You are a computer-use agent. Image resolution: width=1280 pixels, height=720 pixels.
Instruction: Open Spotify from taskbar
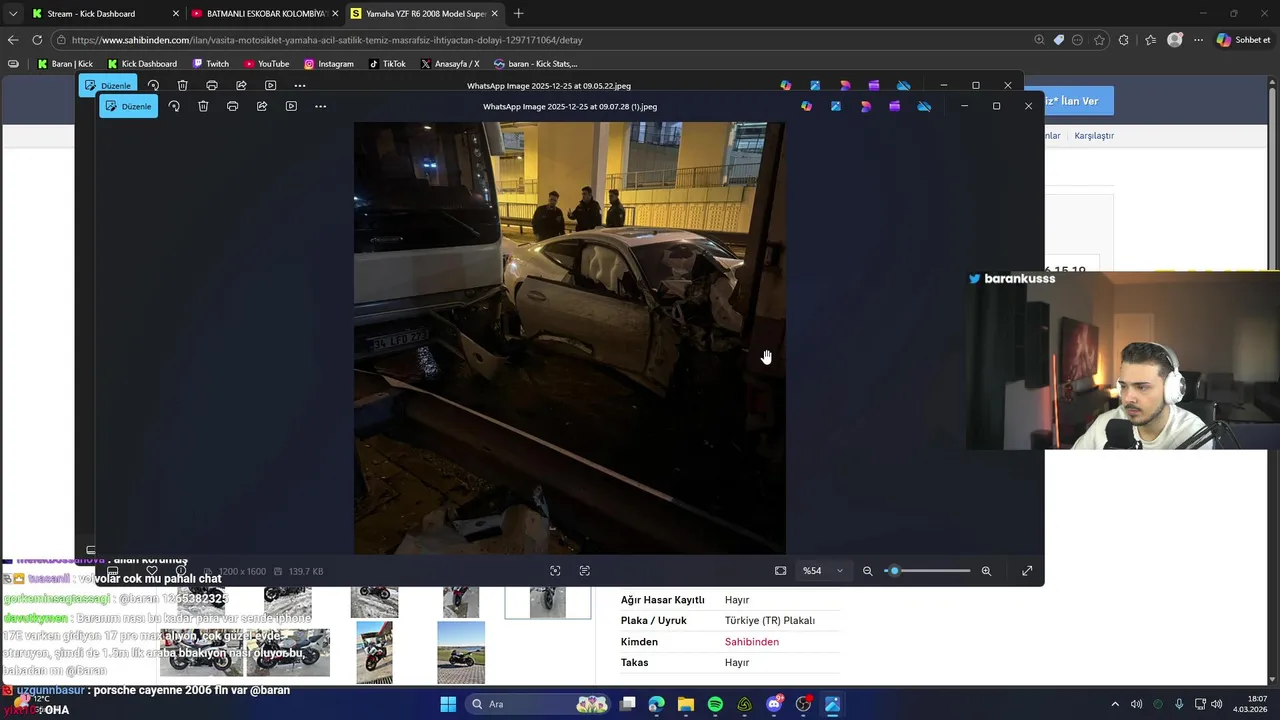click(x=715, y=704)
